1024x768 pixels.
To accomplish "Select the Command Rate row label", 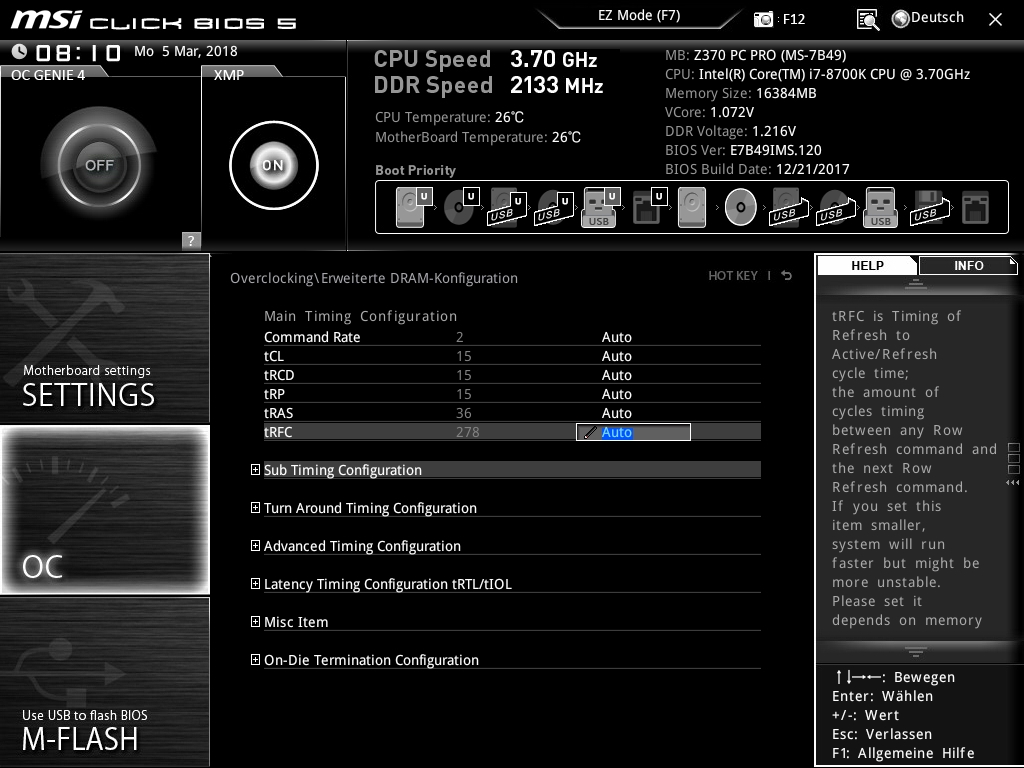I will 312,337.
